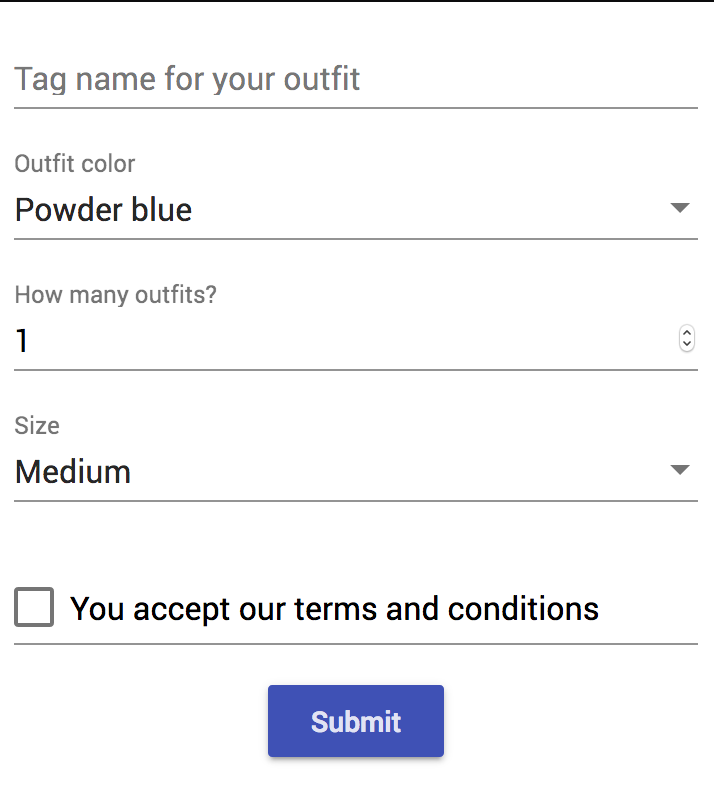This screenshot has width=714, height=790.
Task: Click the Tag name placeholder text
Action: pyautogui.click(x=187, y=80)
